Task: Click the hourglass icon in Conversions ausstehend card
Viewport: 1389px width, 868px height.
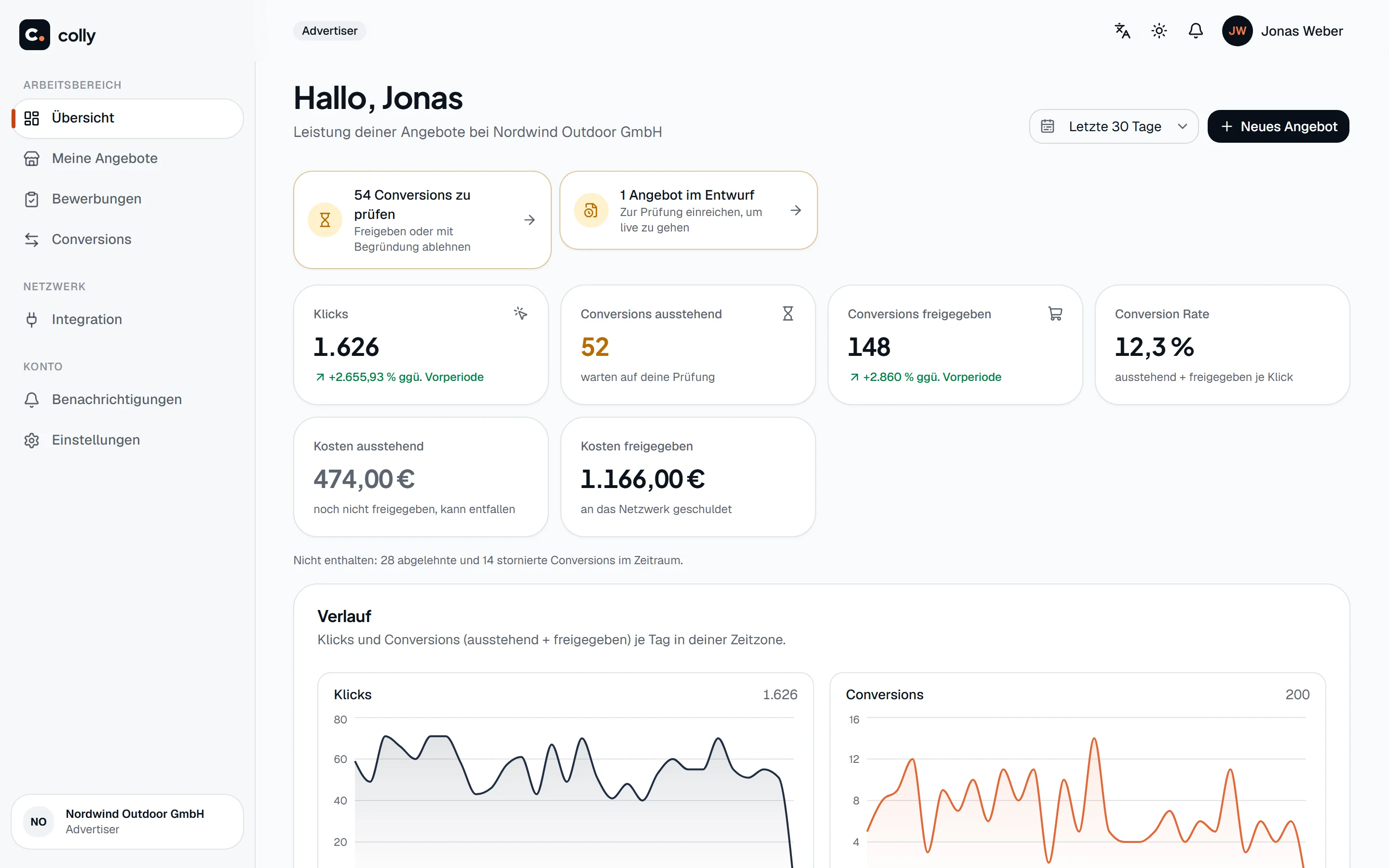Action: pos(788,313)
